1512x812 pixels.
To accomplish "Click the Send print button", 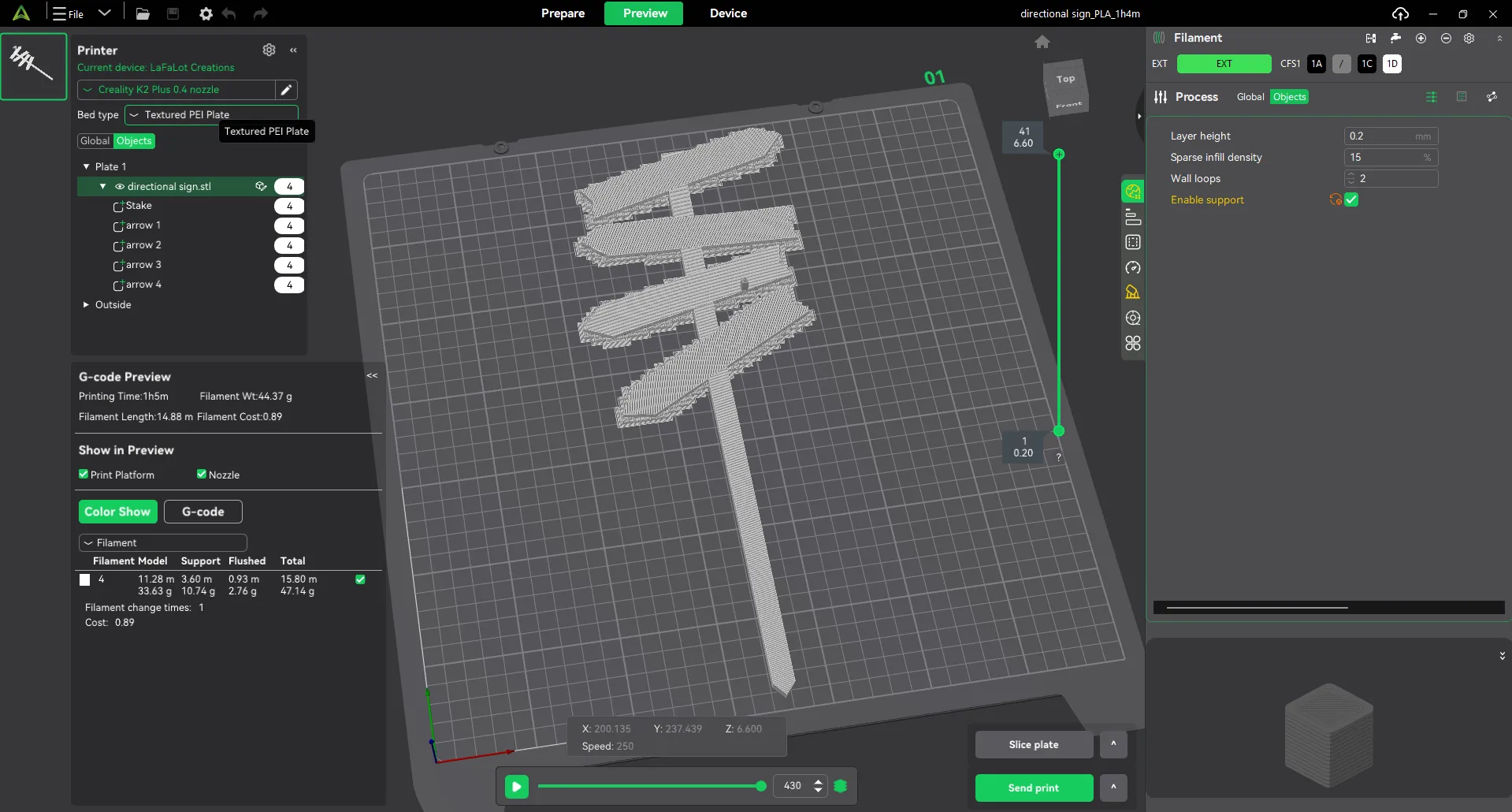I will [x=1034, y=788].
